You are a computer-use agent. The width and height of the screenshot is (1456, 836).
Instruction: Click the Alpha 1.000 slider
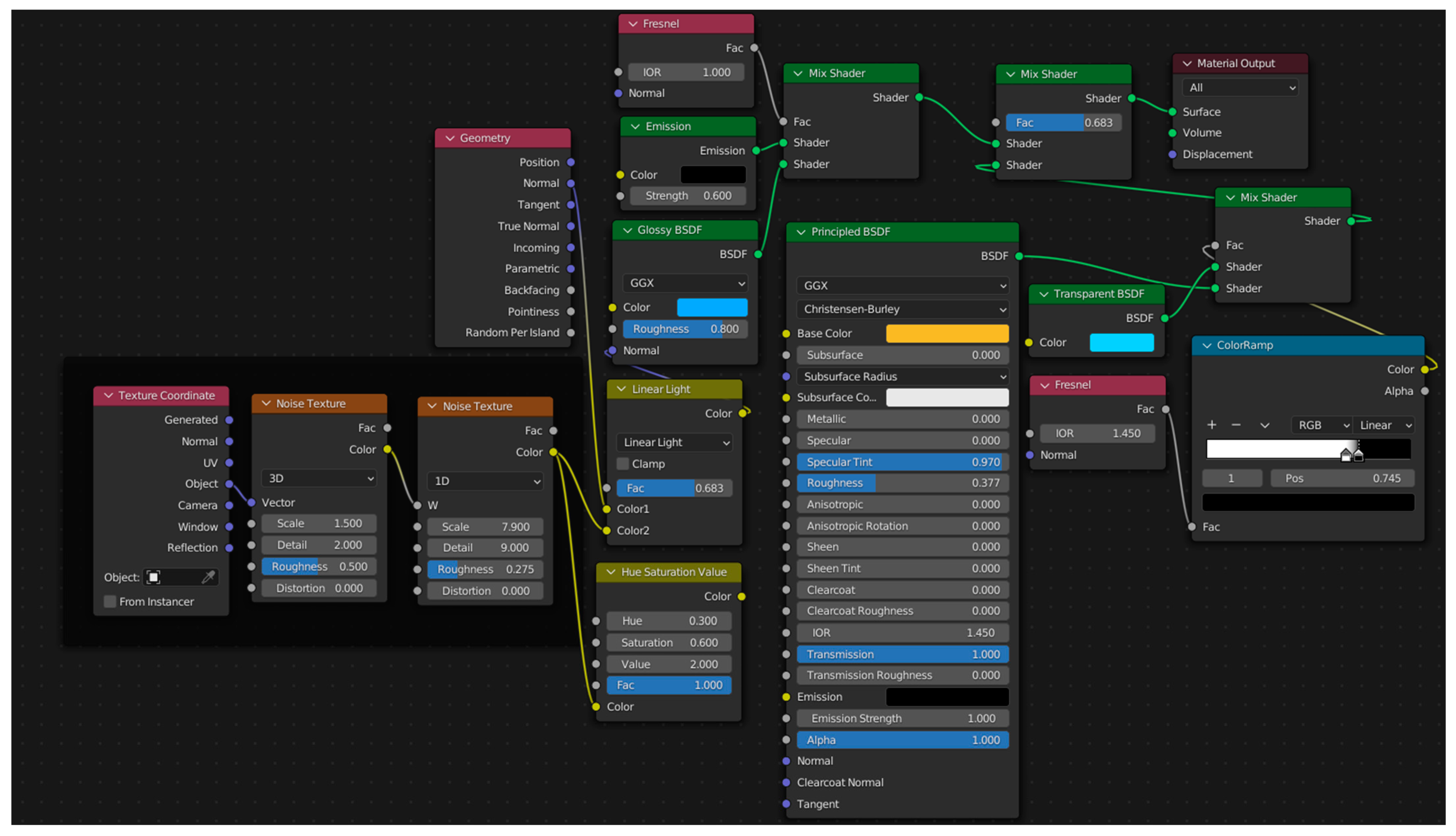[903, 741]
